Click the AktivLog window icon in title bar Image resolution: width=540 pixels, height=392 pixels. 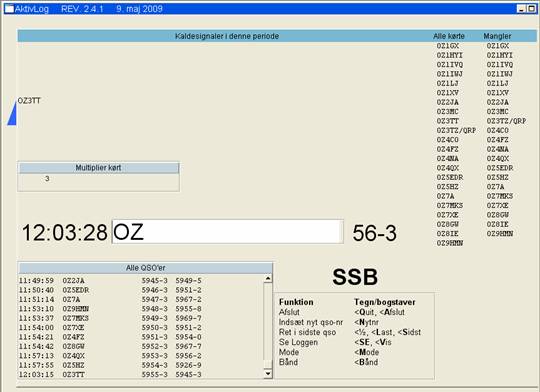pos(9,9)
